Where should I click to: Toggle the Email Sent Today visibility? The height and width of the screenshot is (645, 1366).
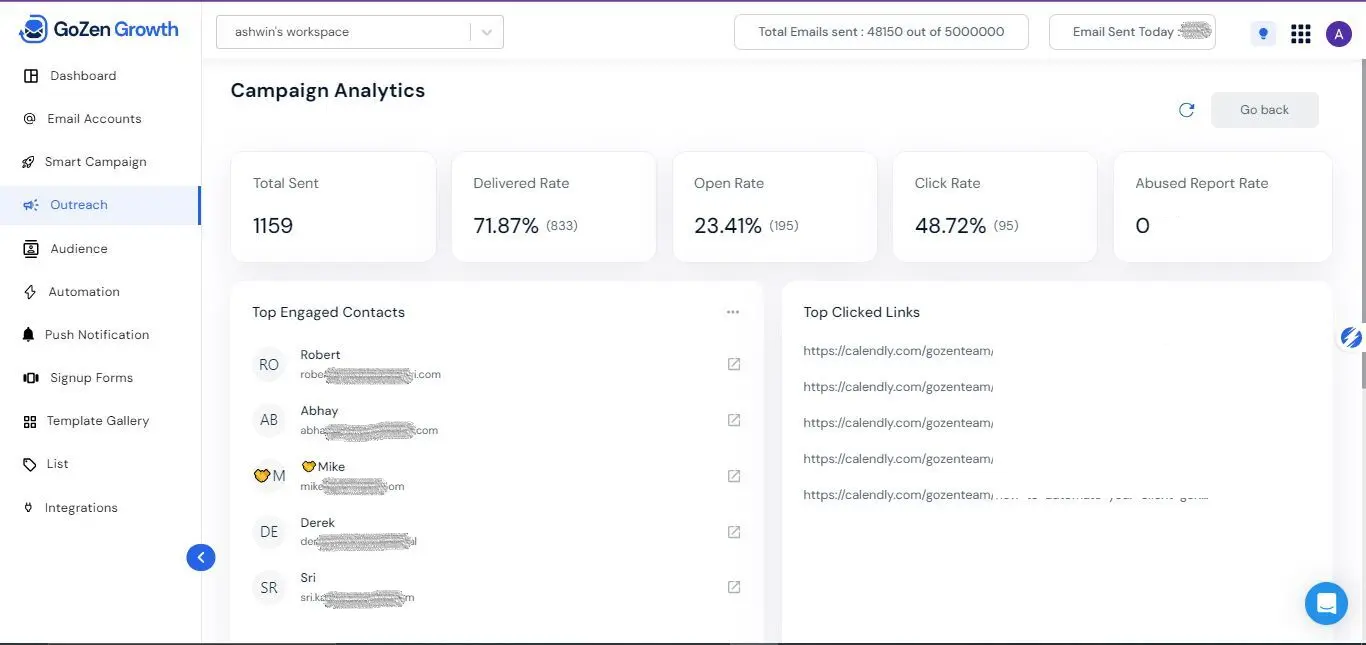click(1194, 31)
